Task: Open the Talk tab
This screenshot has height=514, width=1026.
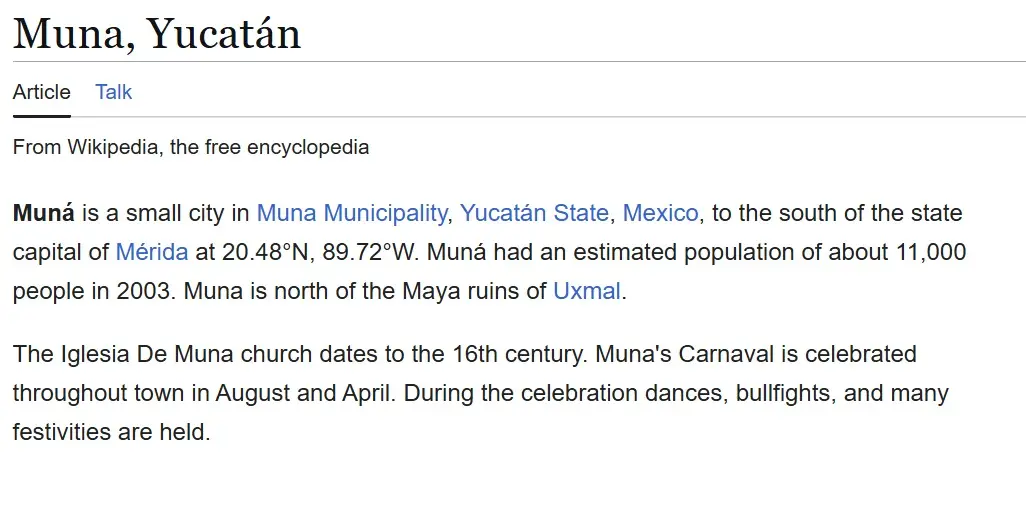Action: (x=113, y=92)
